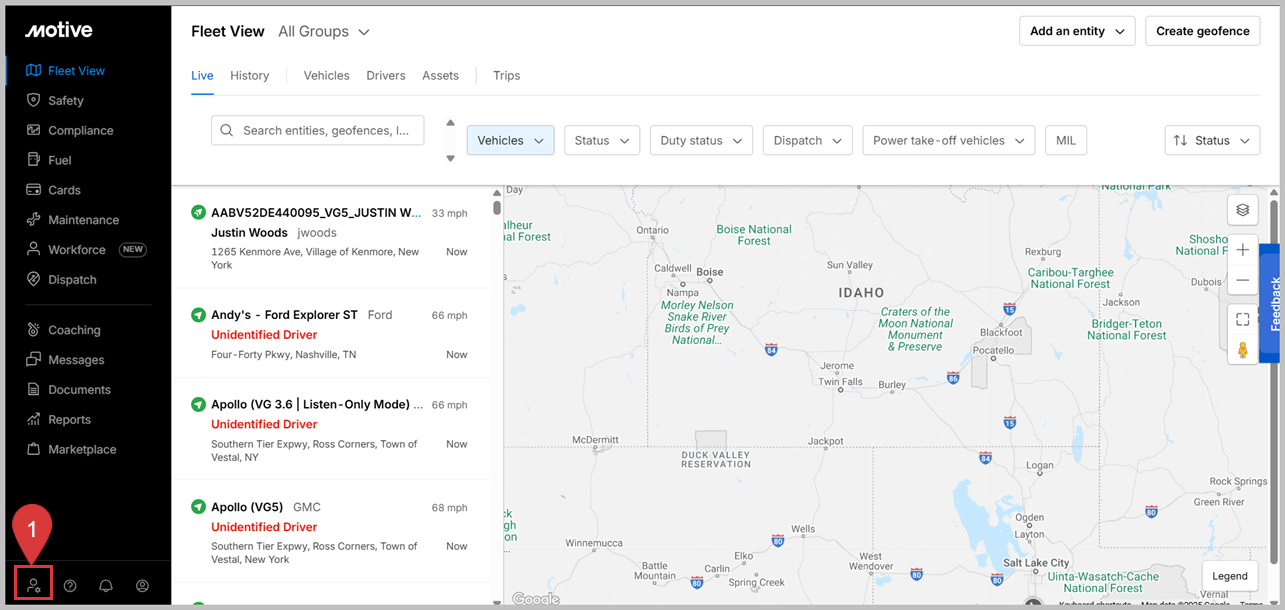1285x610 pixels.
Task: Select Apollo (VG 3.6 | Listen-Only Mode) entry
Action: pyautogui.click(x=331, y=430)
